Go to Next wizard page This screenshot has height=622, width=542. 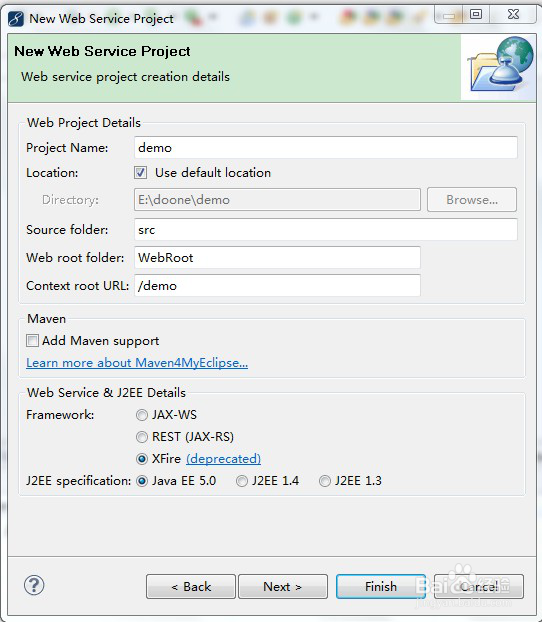point(283,586)
